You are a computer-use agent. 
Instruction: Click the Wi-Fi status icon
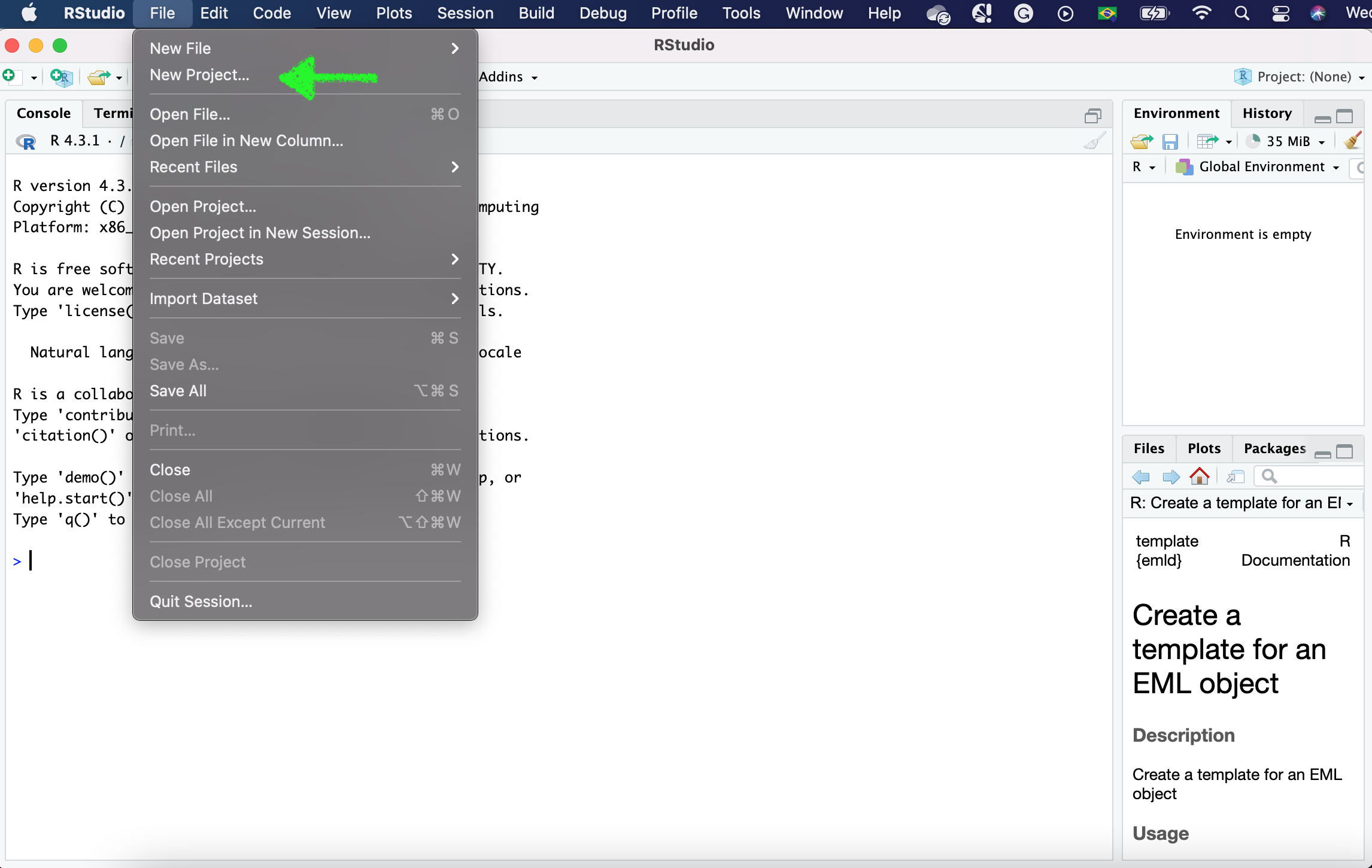1201,13
